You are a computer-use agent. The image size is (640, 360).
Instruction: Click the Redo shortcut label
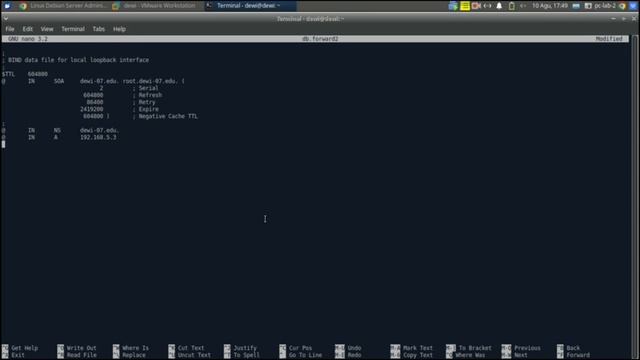[x=354, y=355]
